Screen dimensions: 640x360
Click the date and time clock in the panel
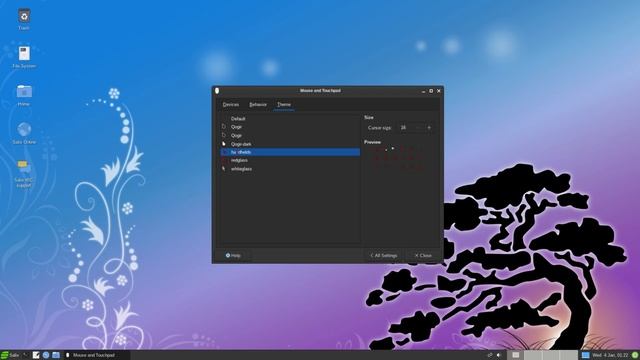pos(610,355)
